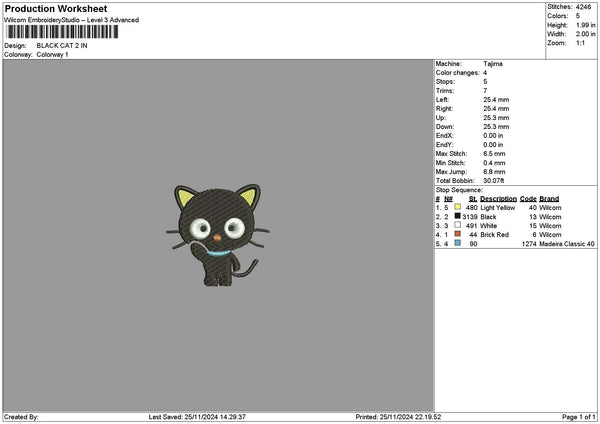Click the 'Stop Sequence:' heading
Viewport: 600px width, 424px height.
[459, 190]
